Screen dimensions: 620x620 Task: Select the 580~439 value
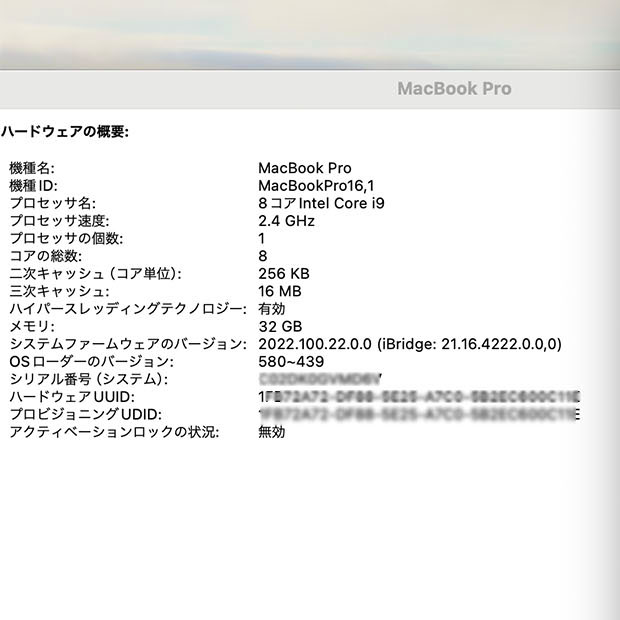(x=291, y=361)
